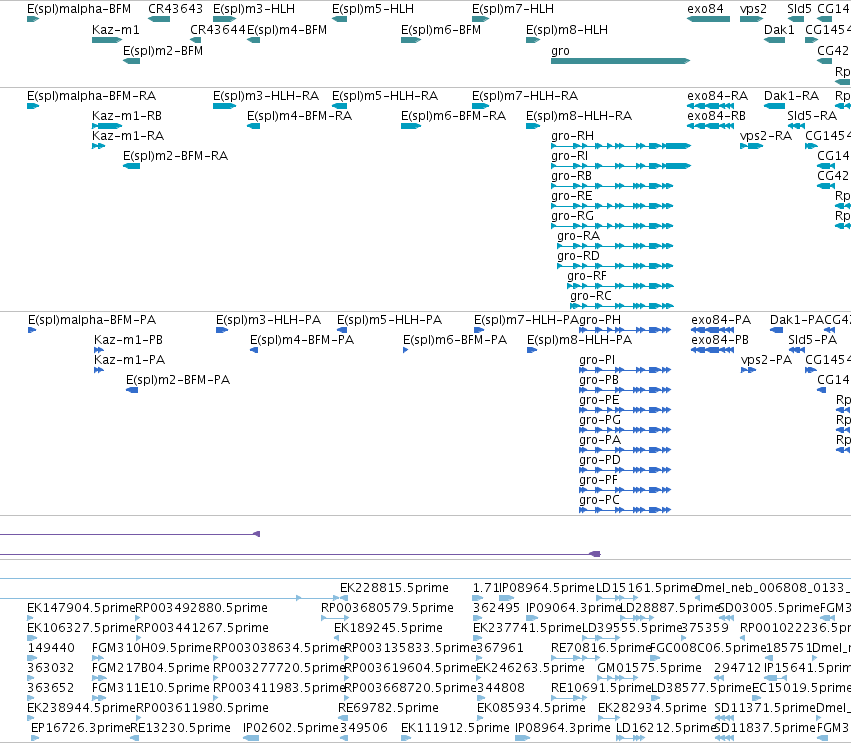Select the E(spl)m6-BFM-PA protein label
The height and width of the screenshot is (743, 851).
[455, 340]
